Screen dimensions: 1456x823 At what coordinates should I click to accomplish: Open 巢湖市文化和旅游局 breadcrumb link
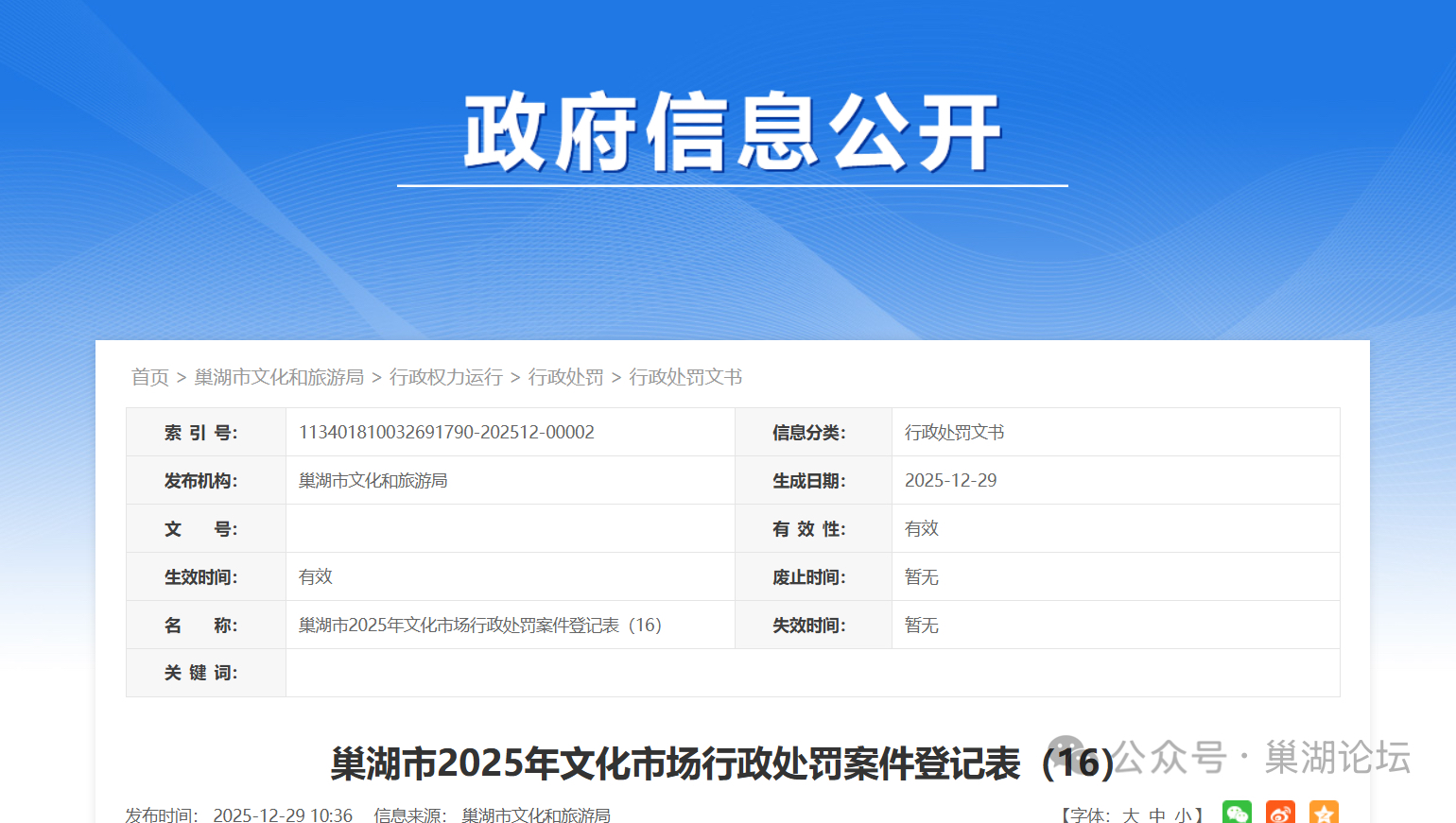pyautogui.click(x=279, y=377)
